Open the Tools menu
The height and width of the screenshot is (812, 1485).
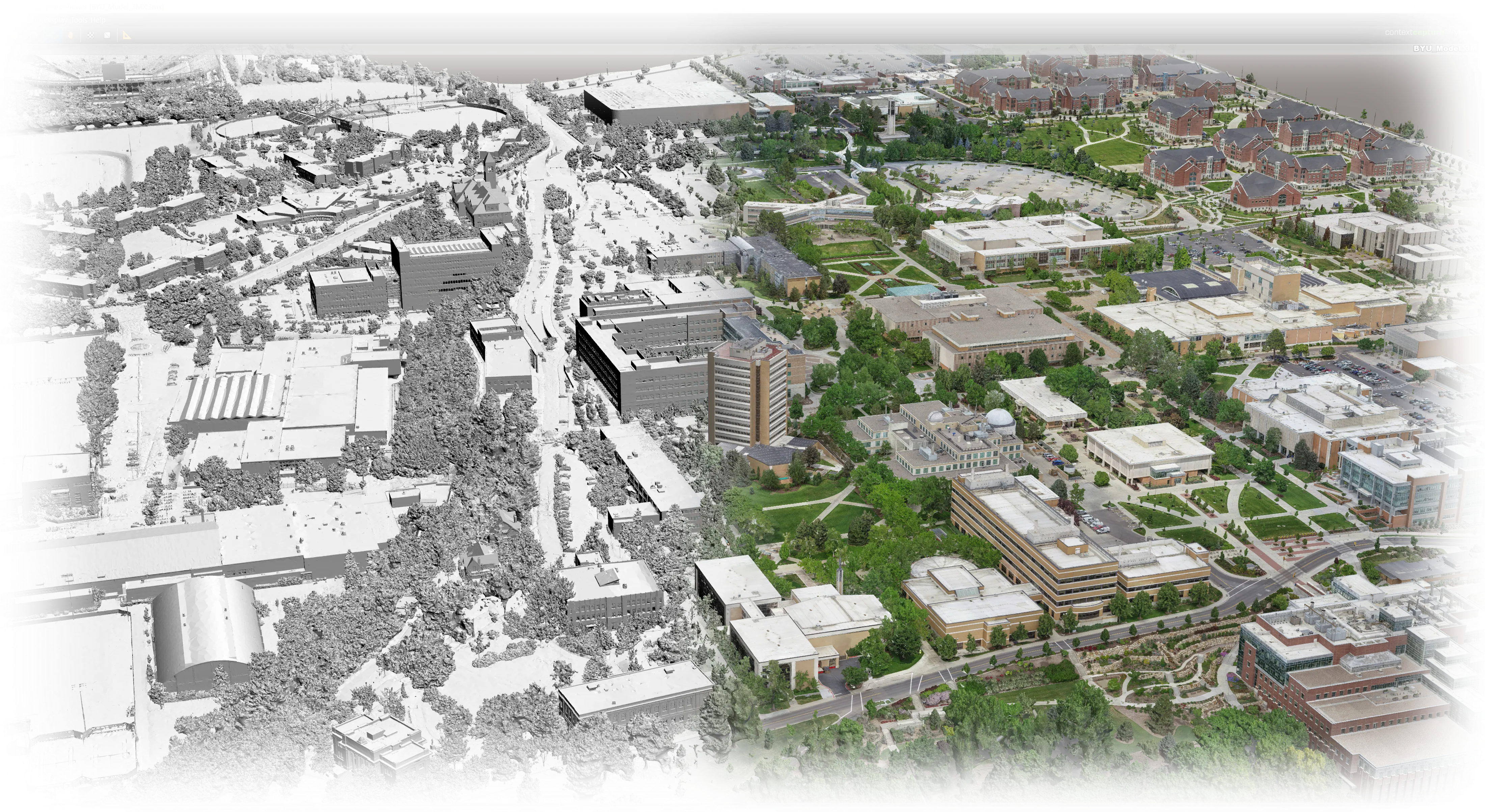point(80,20)
